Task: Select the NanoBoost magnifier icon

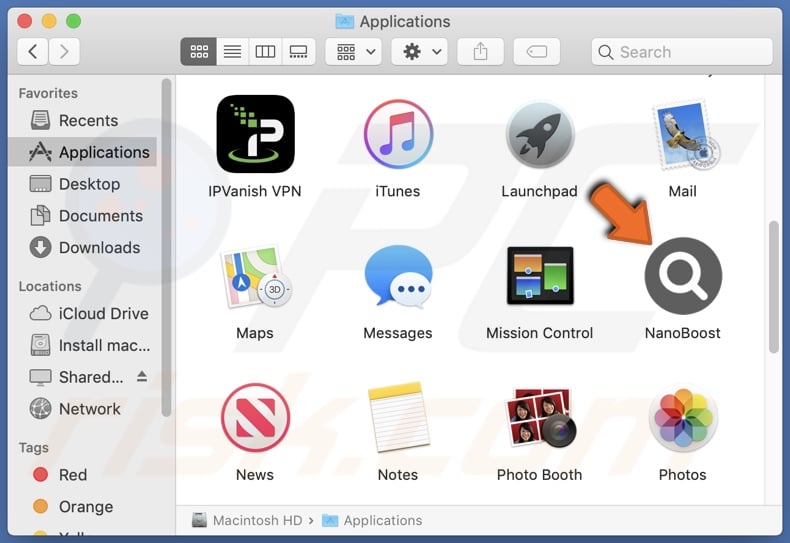Action: coord(683,276)
